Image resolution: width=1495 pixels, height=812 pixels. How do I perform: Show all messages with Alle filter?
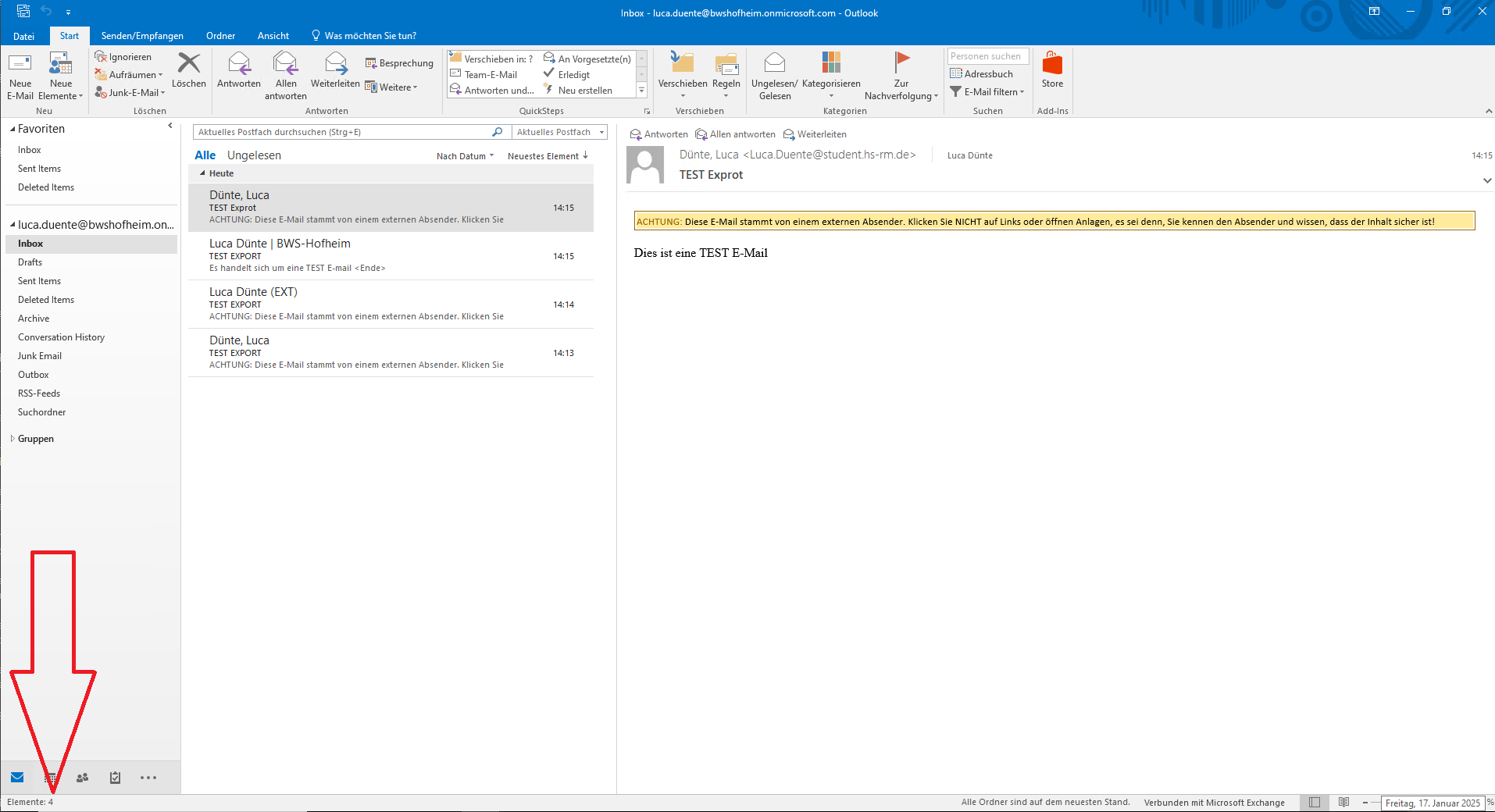click(x=205, y=155)
